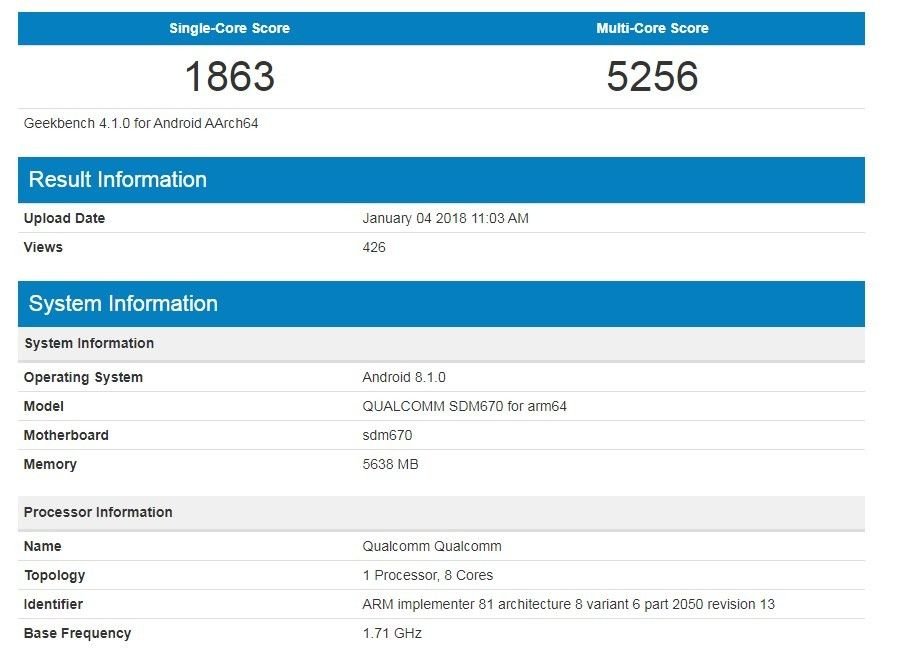Click the Single-Core Score header
Screen dimensions: 906x663
(x=229, y=28)
